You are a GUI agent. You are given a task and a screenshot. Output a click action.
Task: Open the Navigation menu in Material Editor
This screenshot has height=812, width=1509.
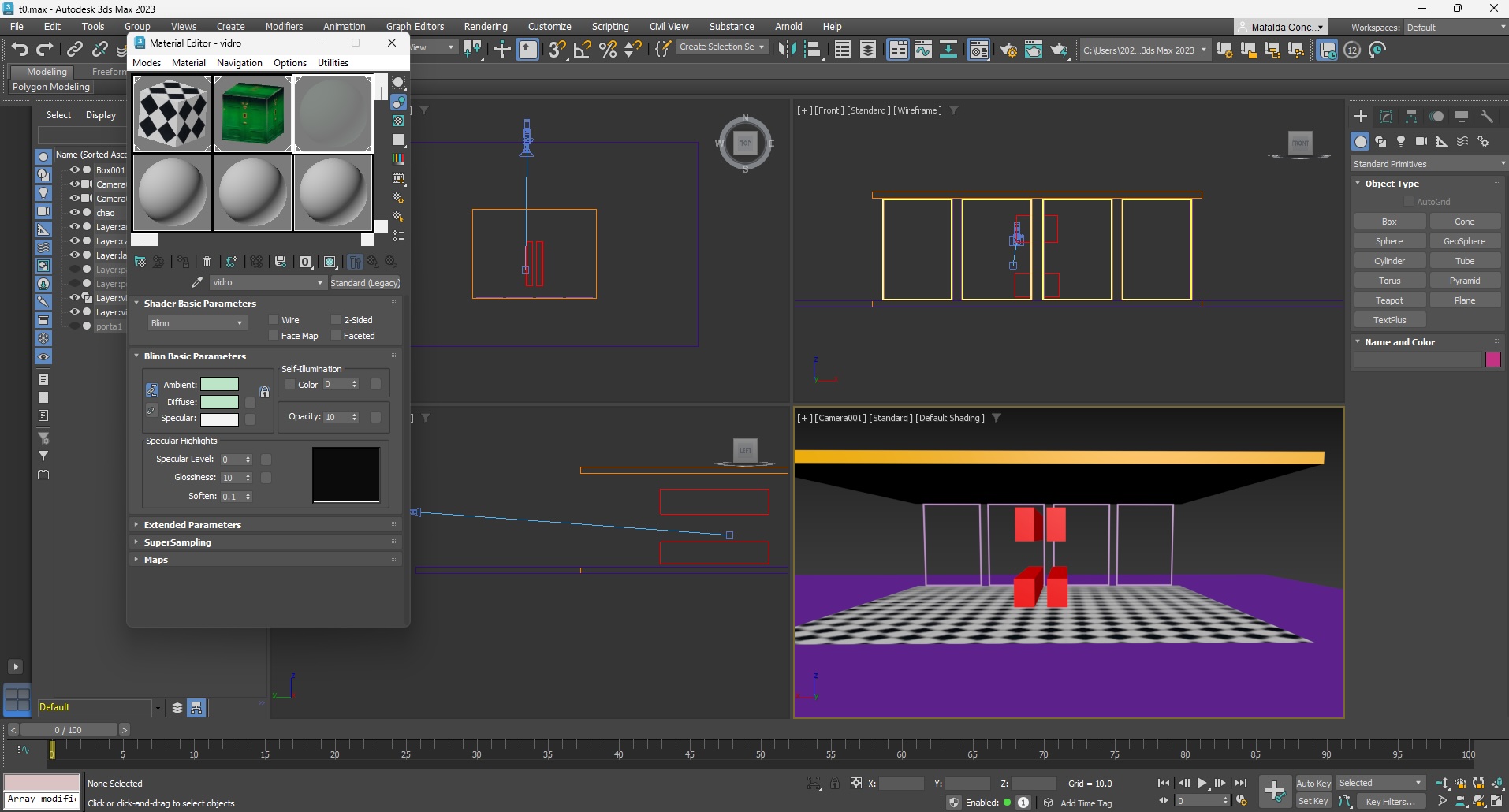point(239,63)
